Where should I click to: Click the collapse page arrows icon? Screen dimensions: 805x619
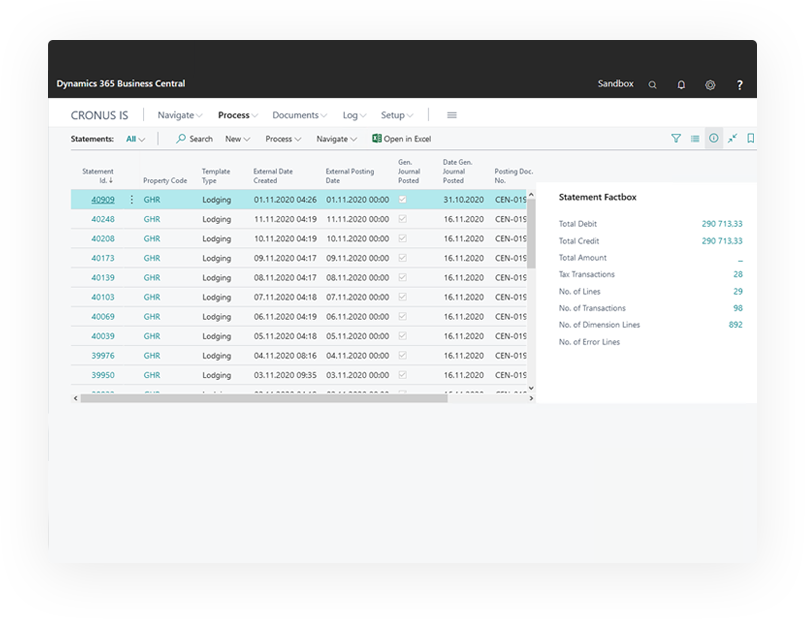click(732, 138)
